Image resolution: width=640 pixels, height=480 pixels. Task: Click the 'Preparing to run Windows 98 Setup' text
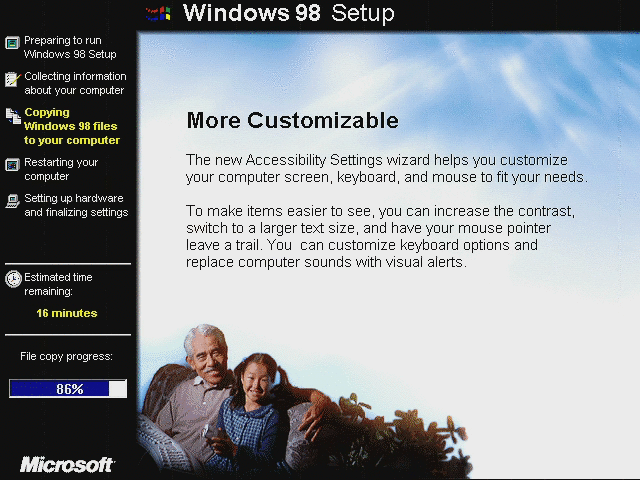point(70,47)
